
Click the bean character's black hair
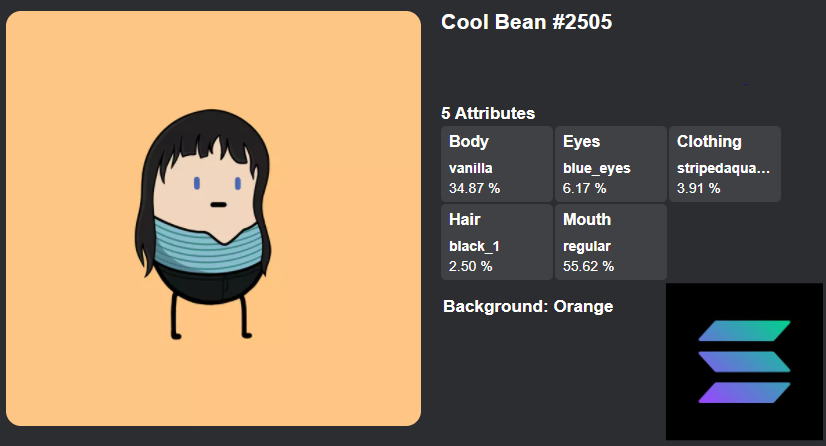point(211,132)
